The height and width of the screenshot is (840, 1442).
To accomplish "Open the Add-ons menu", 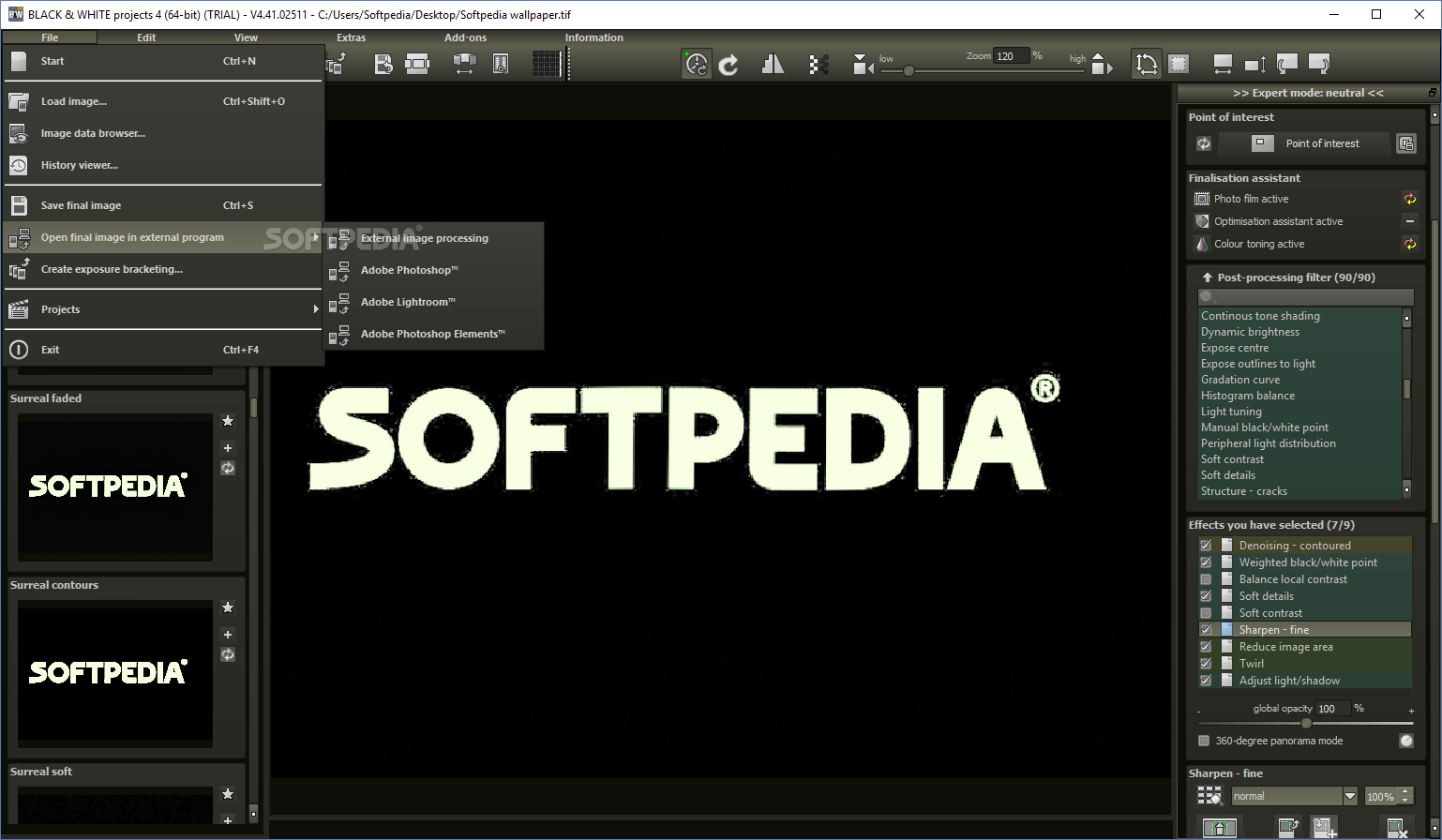I will [x=466, y=37].
